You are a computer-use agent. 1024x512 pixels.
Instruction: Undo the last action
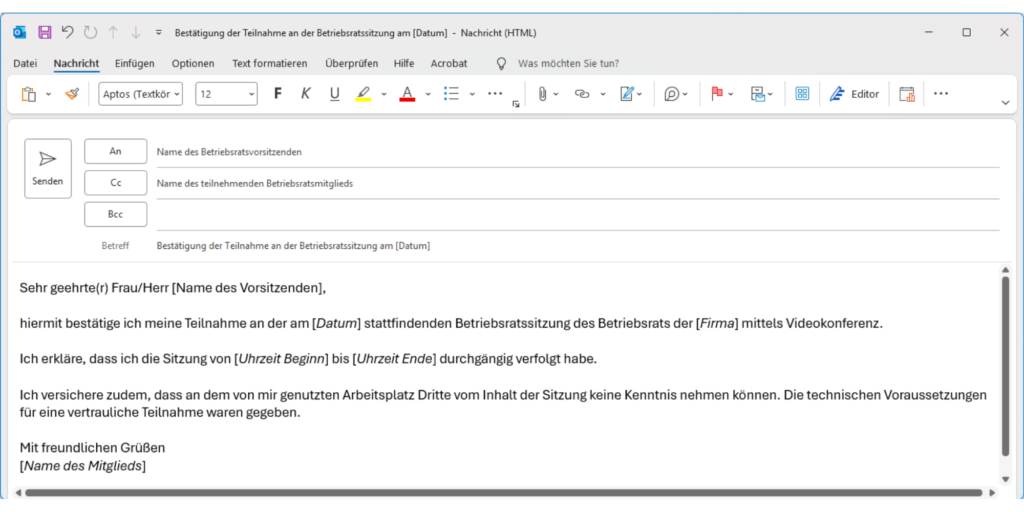67,32
